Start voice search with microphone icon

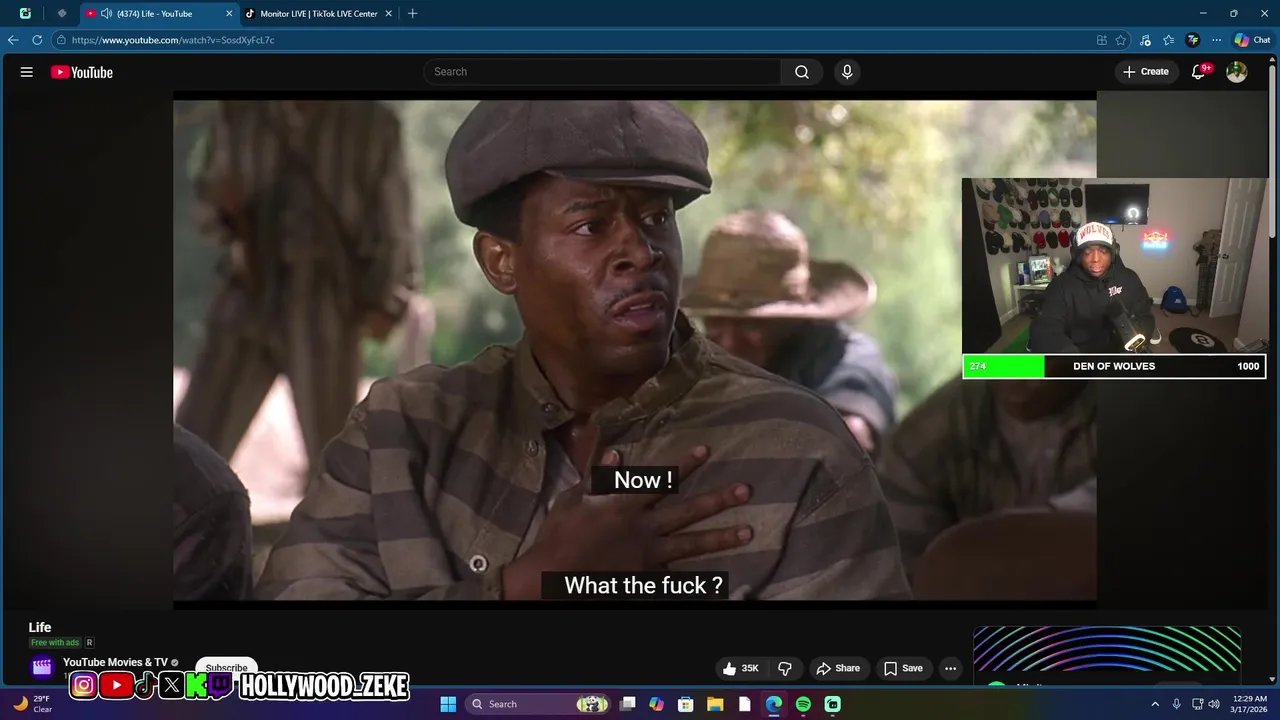847,72
